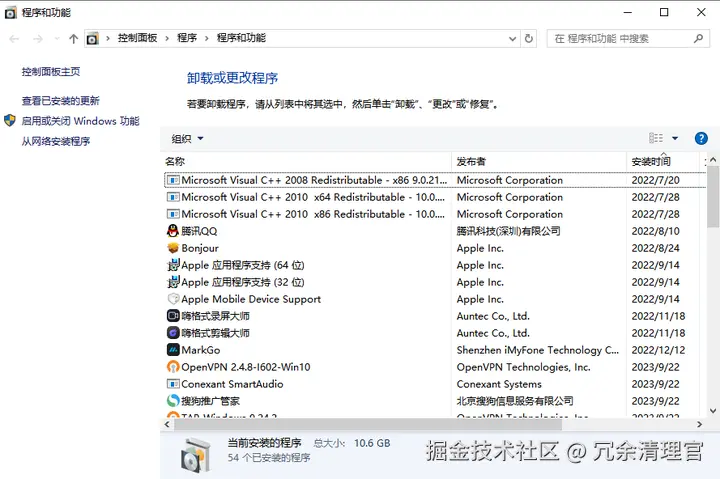Click the Visual C++ 2010 x64 icon

[x=173, y=197]
